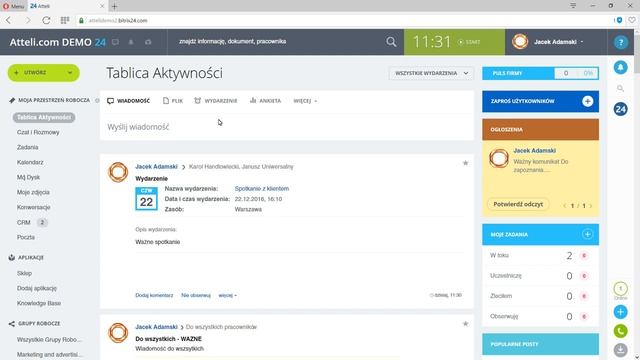Select the WYDARZENIE tab
Image resolution: width=640 pixels, height=360 pixels.
click(x=216, y=101)
